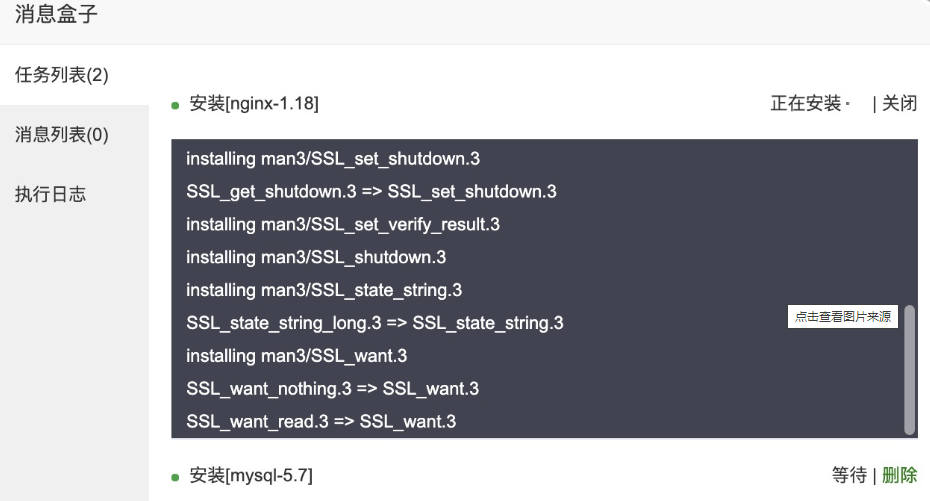Viewport: 930px width, 501px height.
Task: Click 关闭 for the nginx install task
Action: tap(899, 103)
